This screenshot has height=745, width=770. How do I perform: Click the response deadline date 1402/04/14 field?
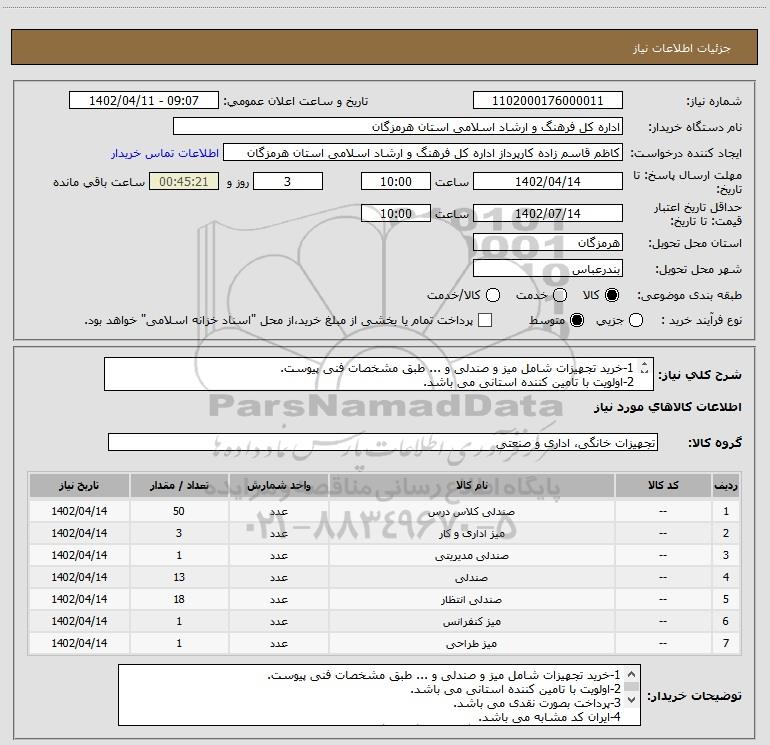coord(548,181)
